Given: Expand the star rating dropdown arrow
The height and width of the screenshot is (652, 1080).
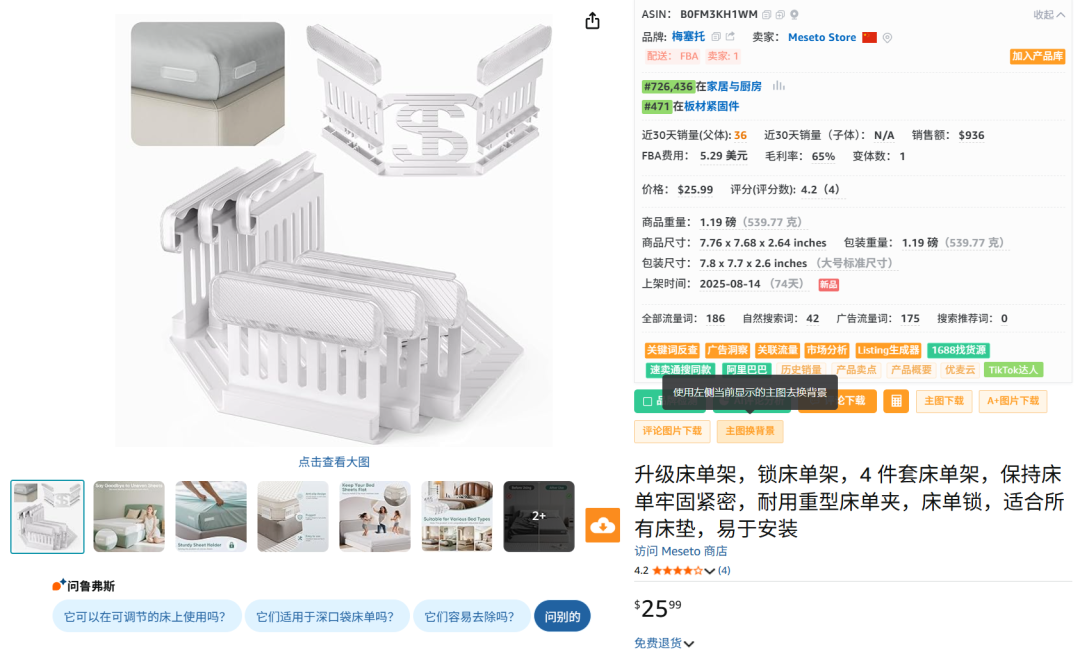Looking at the screenshot, I should pyautogui.click(x=709, y=571).
